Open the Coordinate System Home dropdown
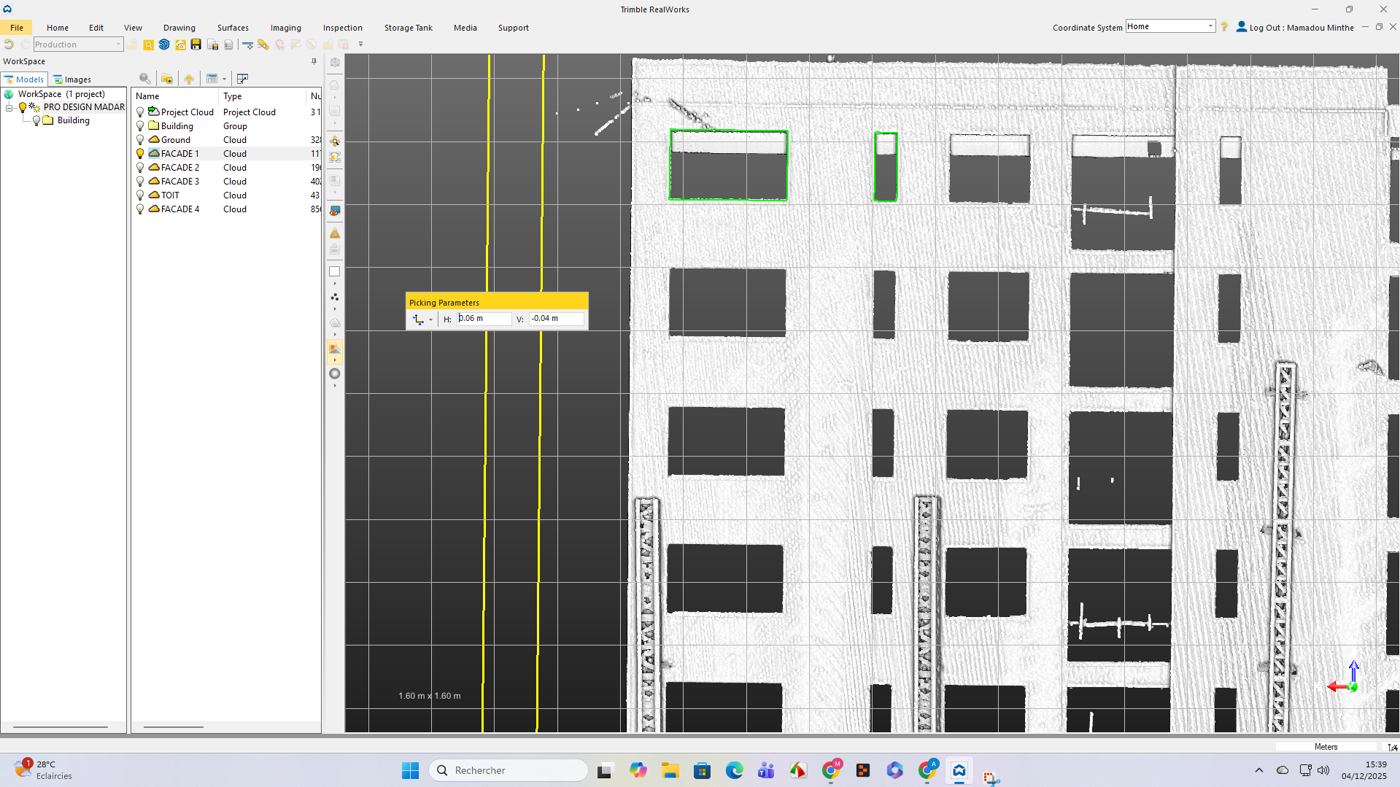The height and width of the screenshot is (787, 1400). pyautogui.click(x=1209, y=27)
